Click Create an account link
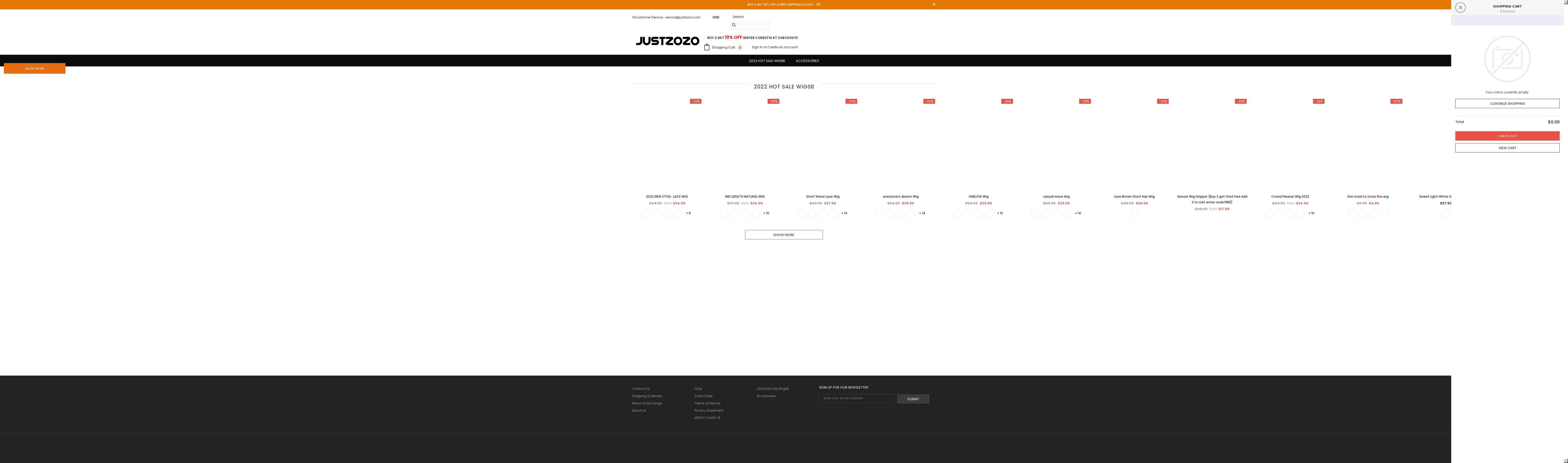Viewport: 1568px width, 463px height. pyautogui.click(x=782, y=47)
